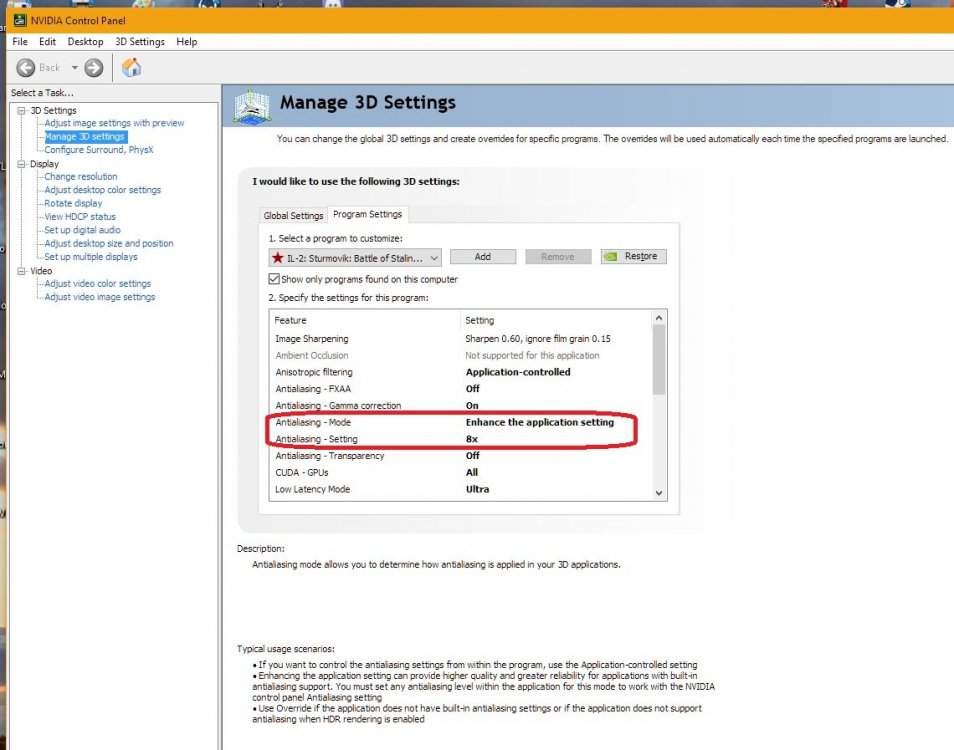Click scroll-down arrow of settings list

pos(659,493)
